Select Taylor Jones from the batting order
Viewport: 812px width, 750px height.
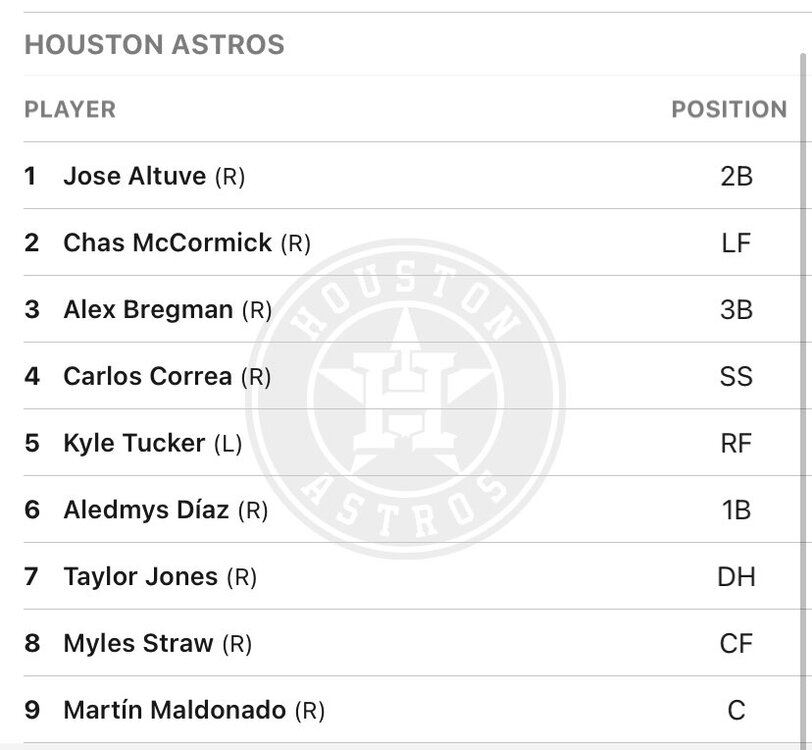(140, 577)
